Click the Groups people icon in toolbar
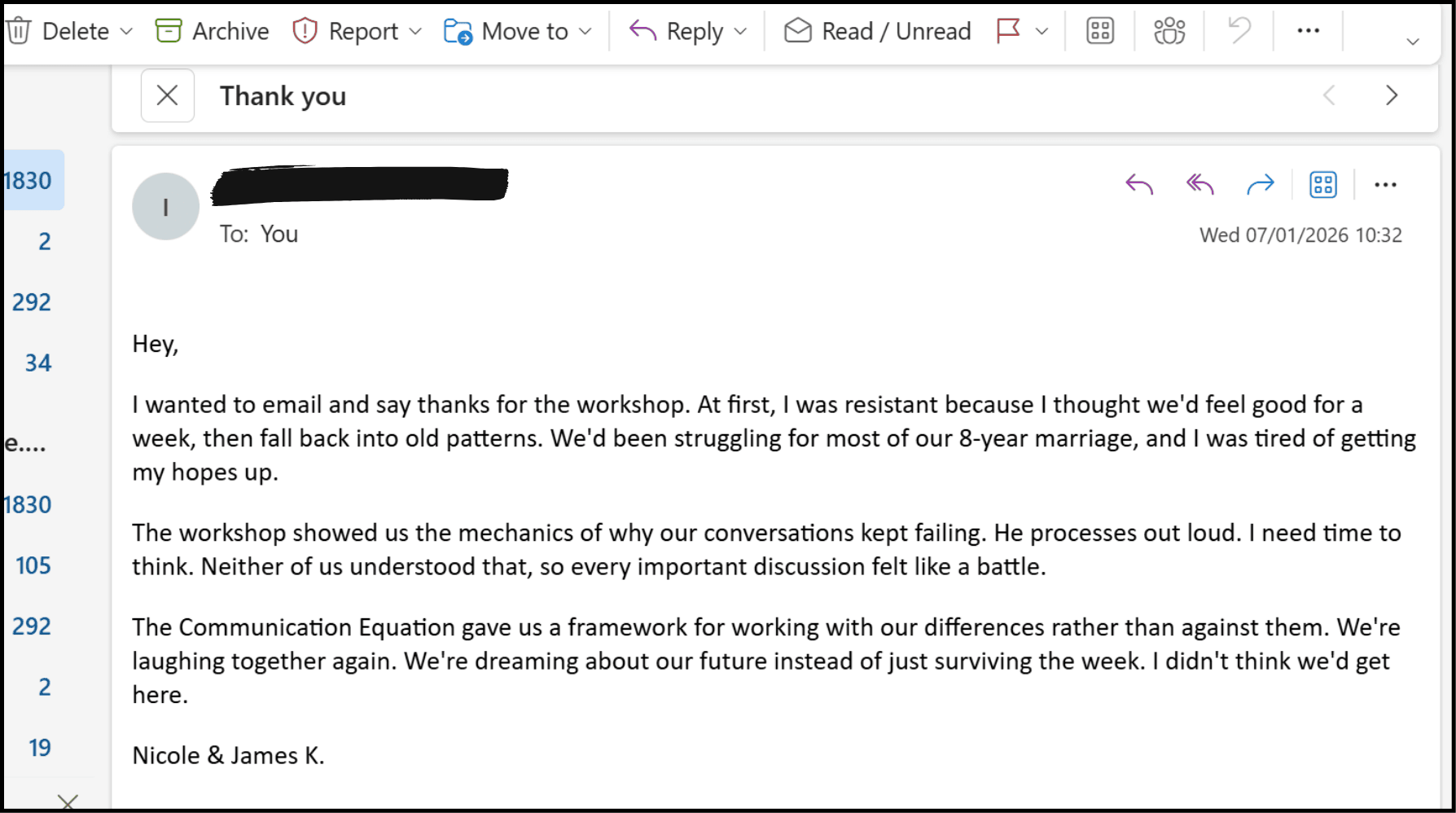This screenshot has height=813, width=1456. point(1169,31)
